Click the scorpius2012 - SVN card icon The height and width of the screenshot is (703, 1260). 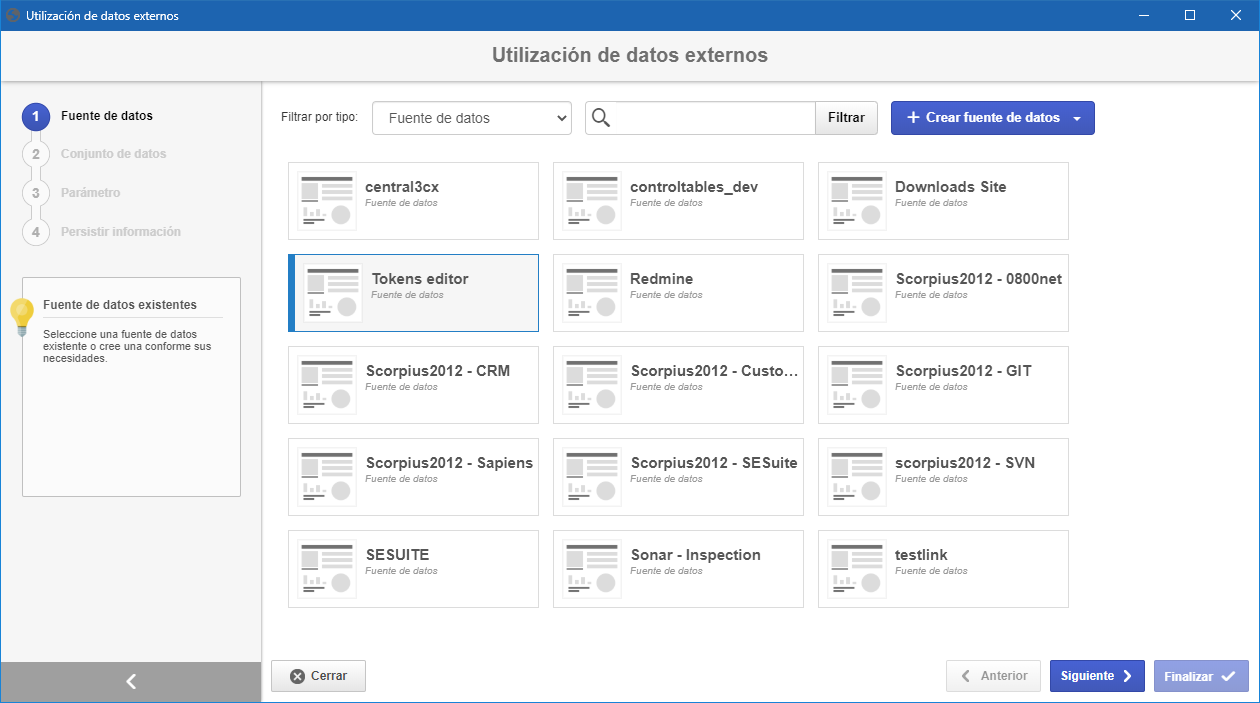tap(857, 477)
